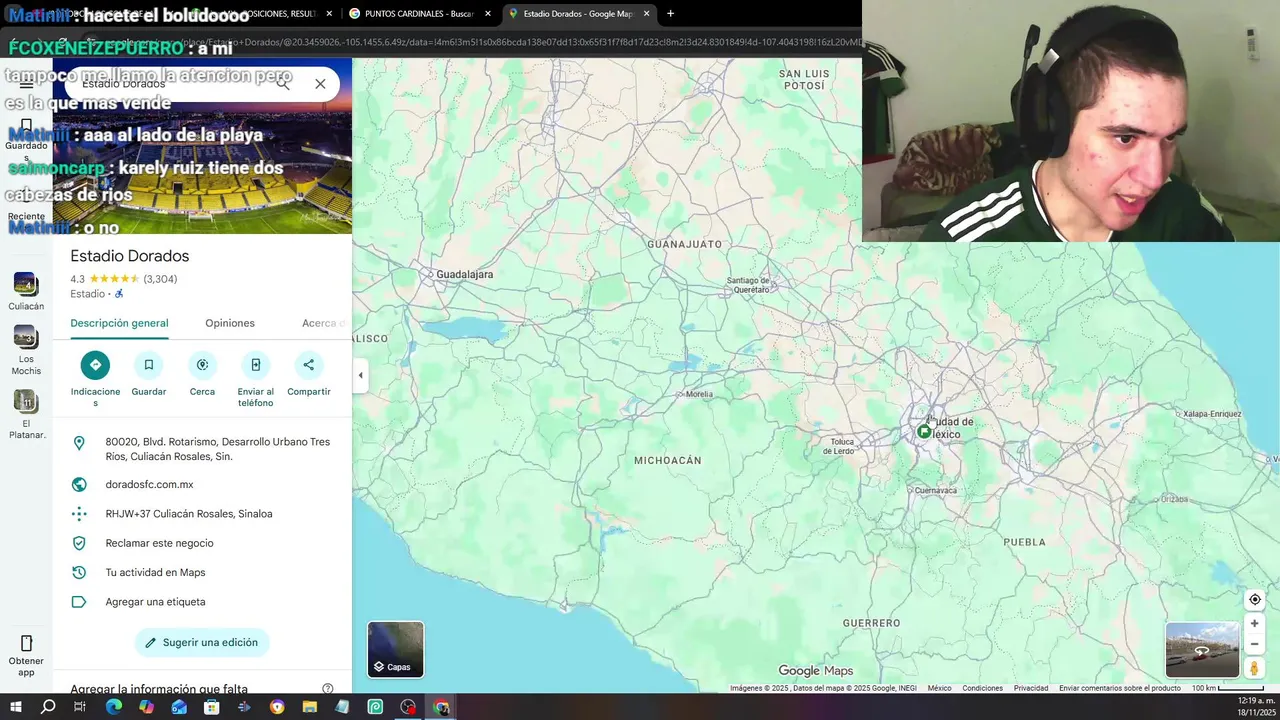Open Task View on the taskbar
1280x720 pixels.
80,707
